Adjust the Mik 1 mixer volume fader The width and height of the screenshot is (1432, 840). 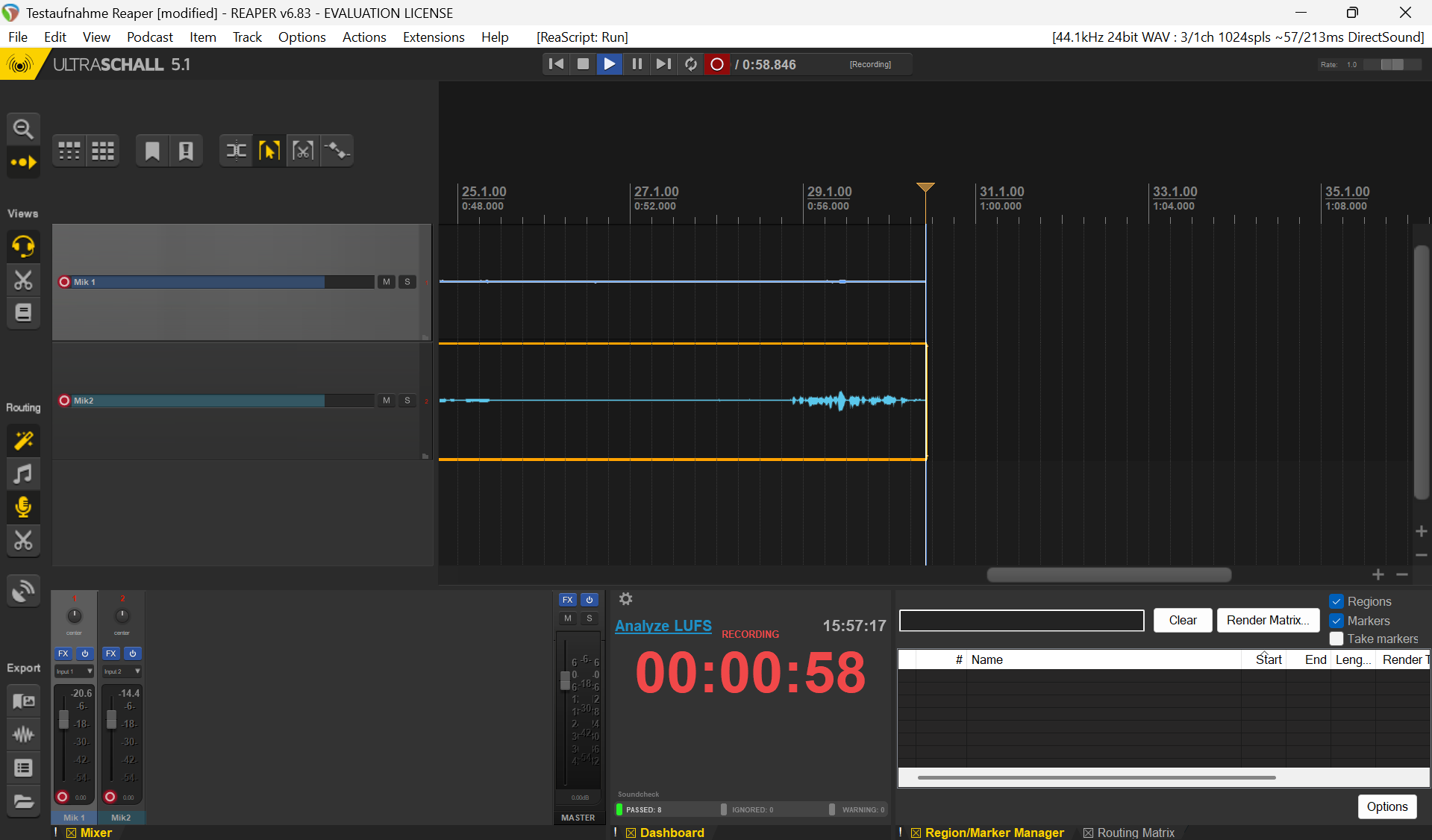[x=64, y=719]
